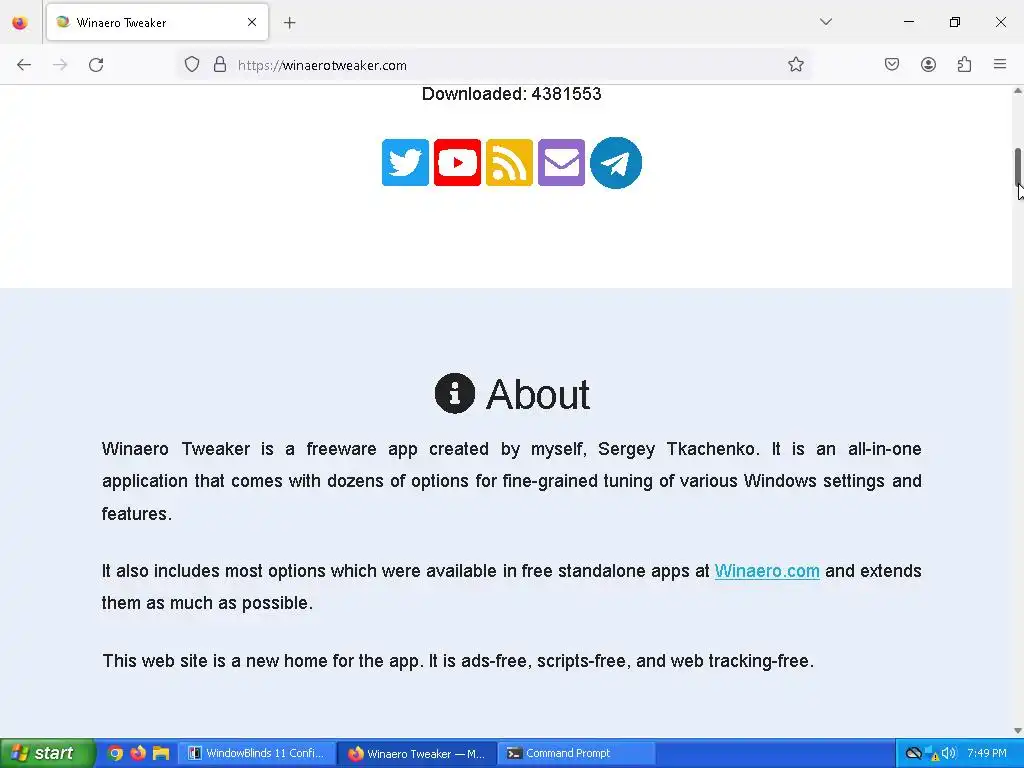Image resolution: width=1024 pixels, height=768 pixels.
Task: Click the shield tracking protection icon
Action: pos(192,65)
